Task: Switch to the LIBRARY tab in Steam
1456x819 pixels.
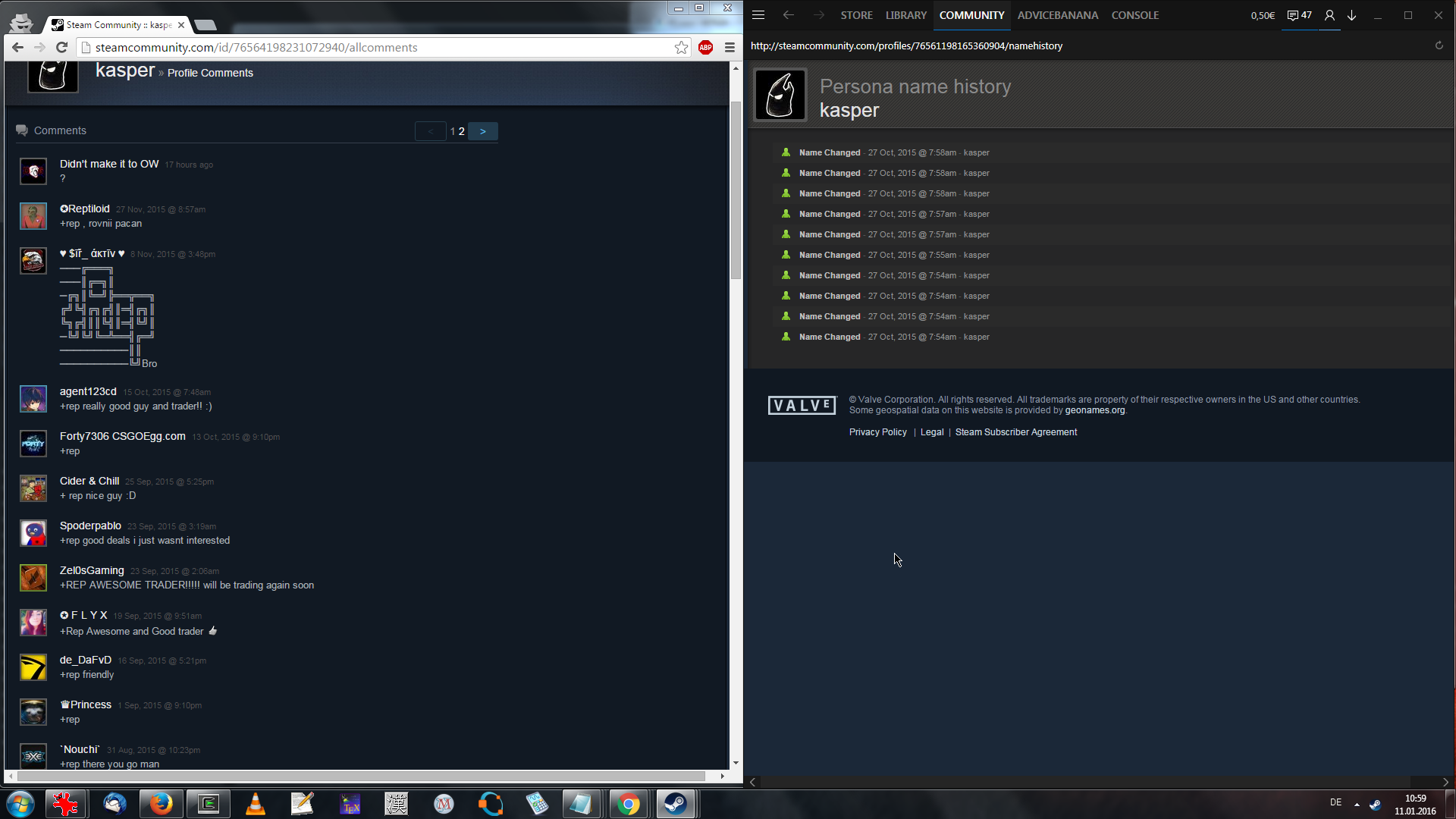Action: tap(905, 15)
